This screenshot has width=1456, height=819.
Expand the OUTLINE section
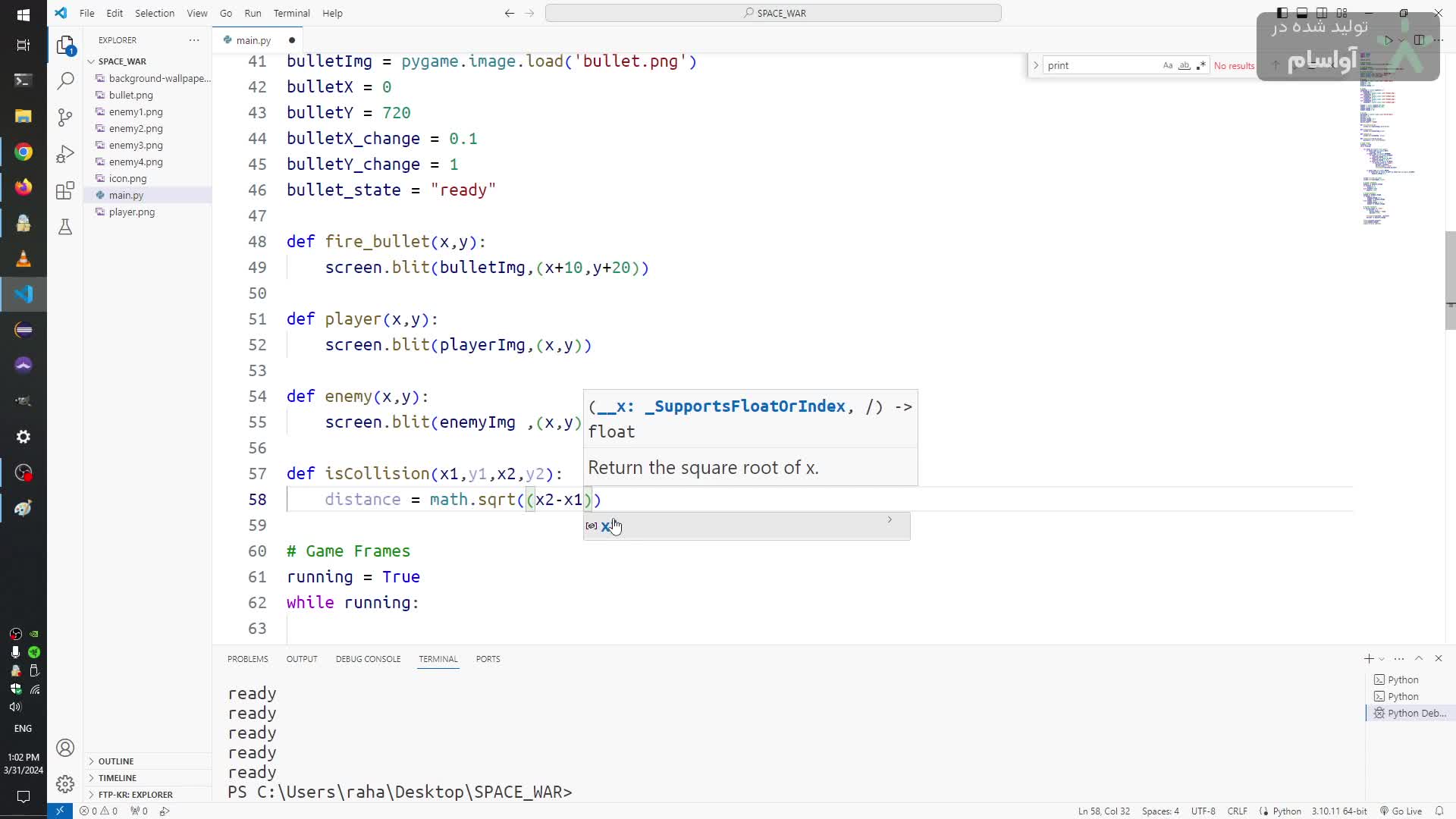116,761
